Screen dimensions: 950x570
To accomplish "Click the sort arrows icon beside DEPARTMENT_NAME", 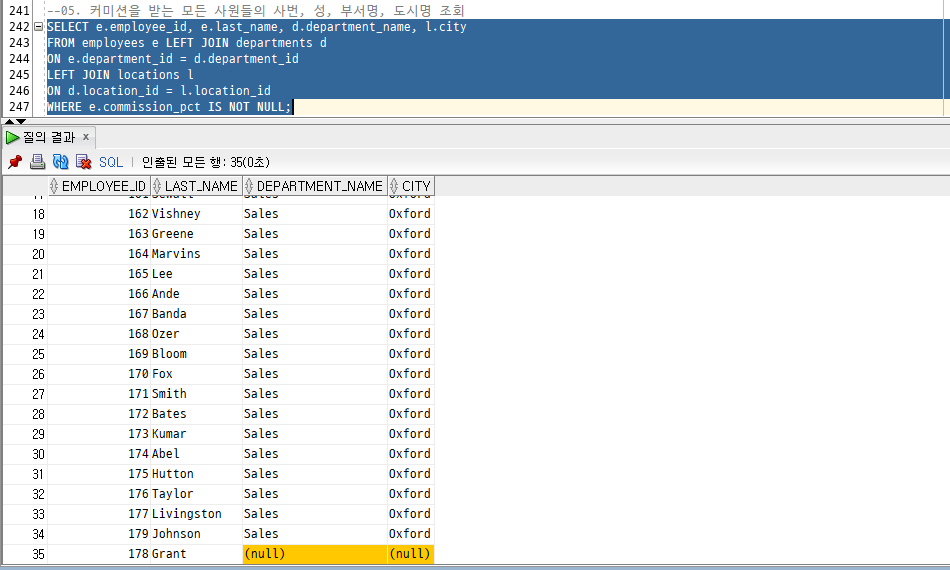I will pos(249,186).
